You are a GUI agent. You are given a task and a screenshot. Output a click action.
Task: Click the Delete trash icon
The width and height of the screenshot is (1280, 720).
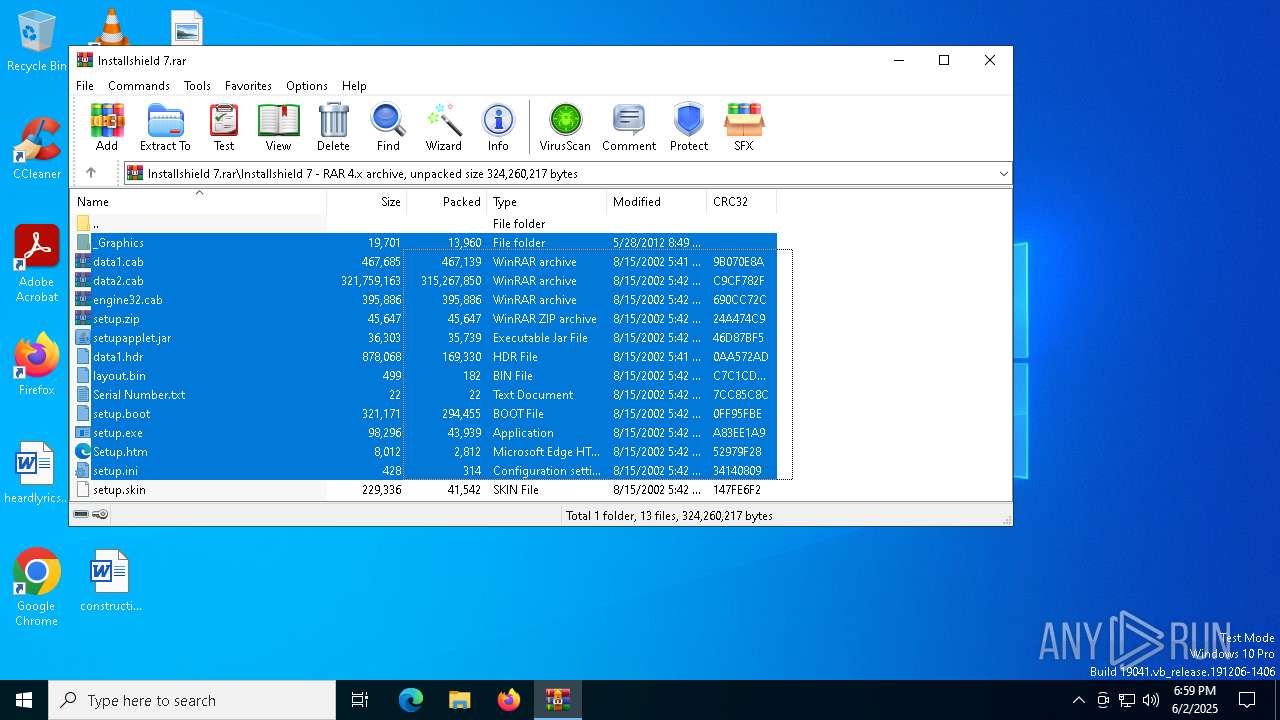point(333,127)
